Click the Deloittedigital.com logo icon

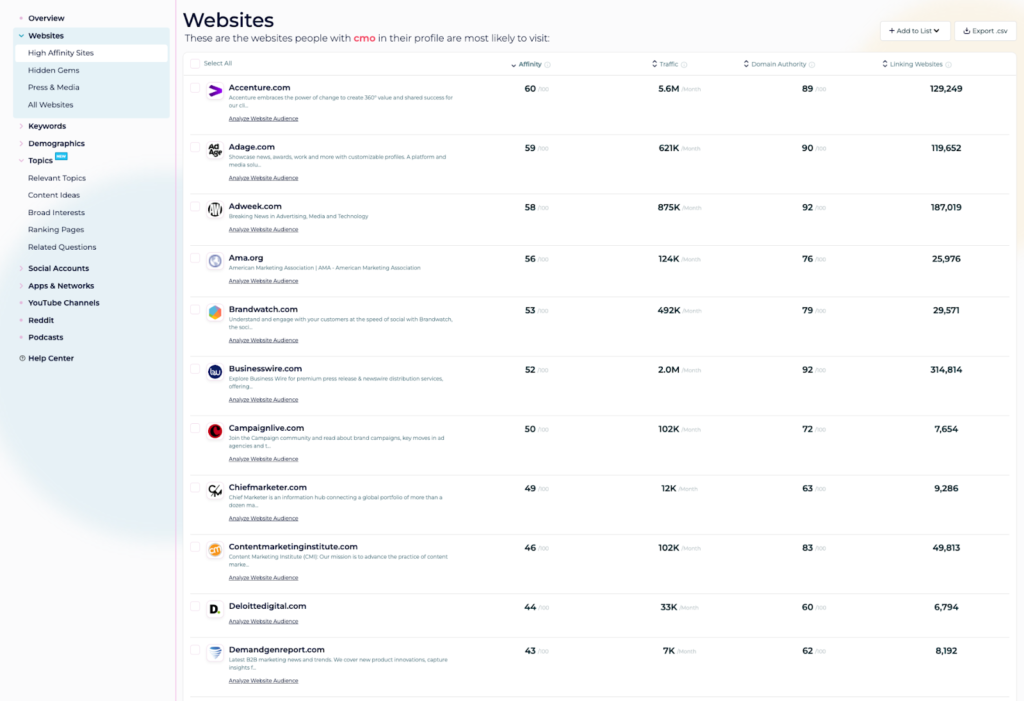click(214, 609)
